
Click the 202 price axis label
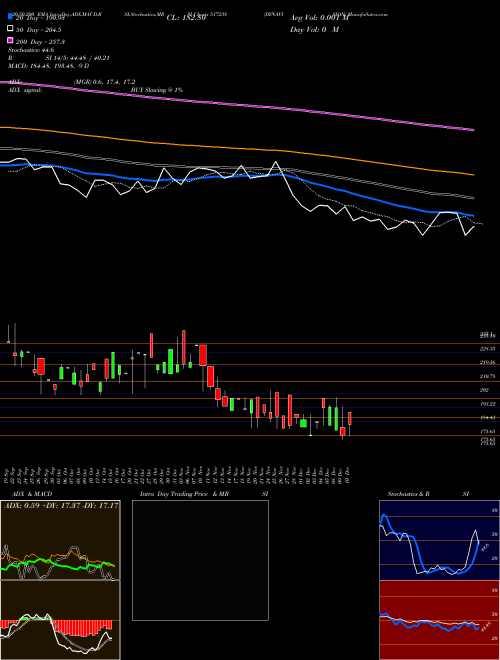click(x=484, y=390)
